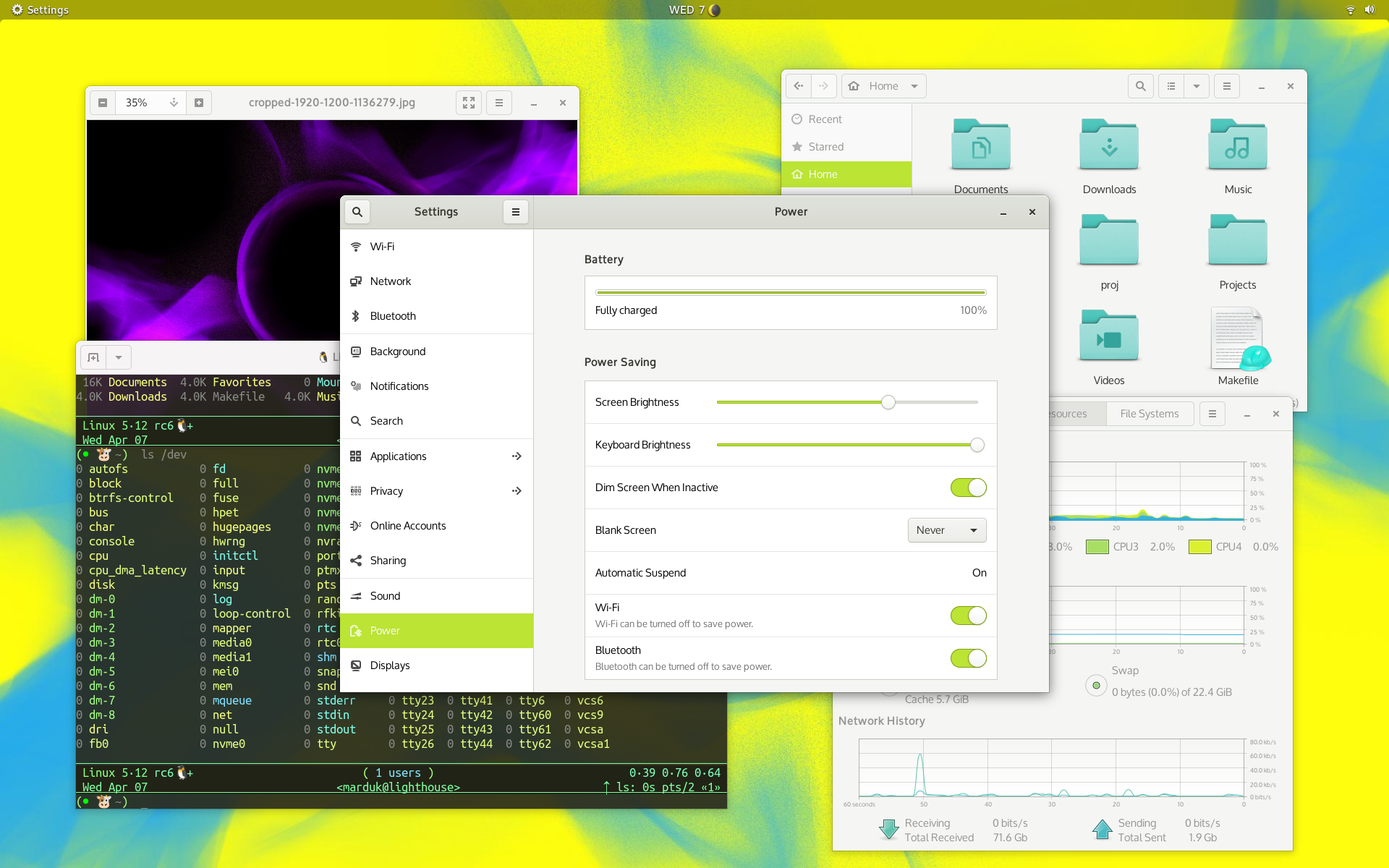
Task: Expand terminal tab dropdown arrow
Action: click(119, 357)
